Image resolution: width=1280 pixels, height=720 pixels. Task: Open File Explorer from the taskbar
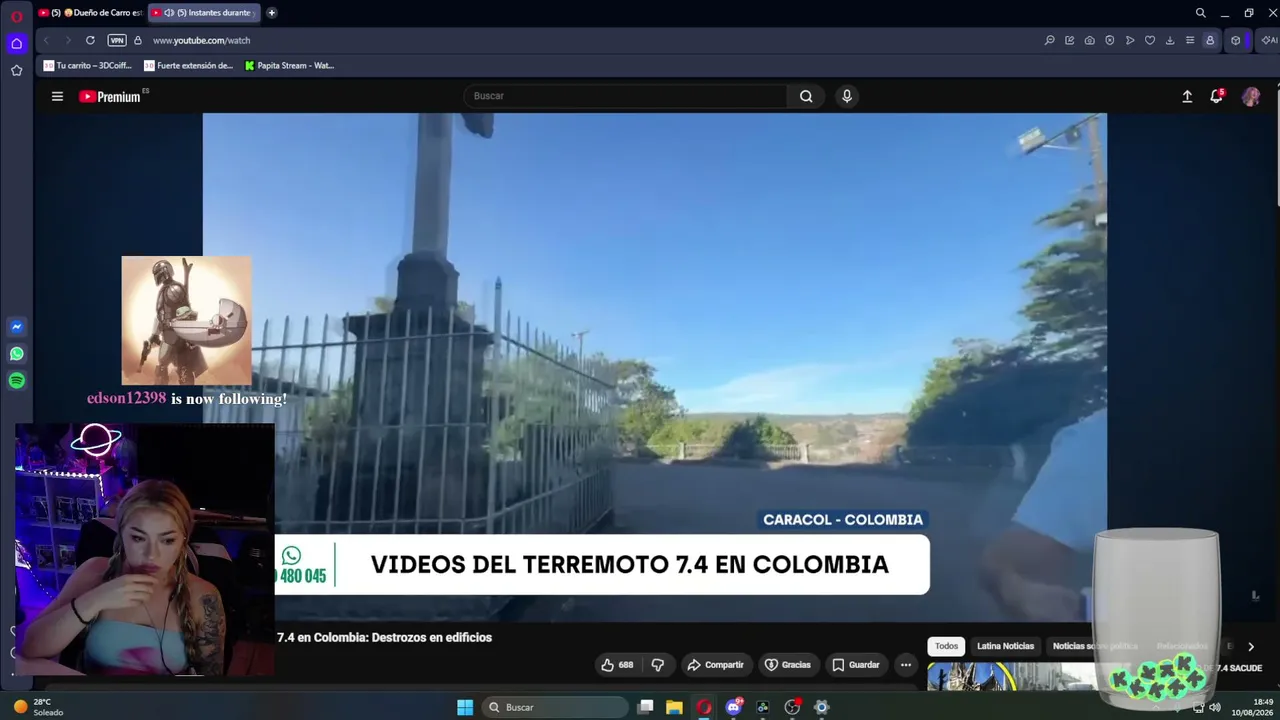(x=675, y=707)
